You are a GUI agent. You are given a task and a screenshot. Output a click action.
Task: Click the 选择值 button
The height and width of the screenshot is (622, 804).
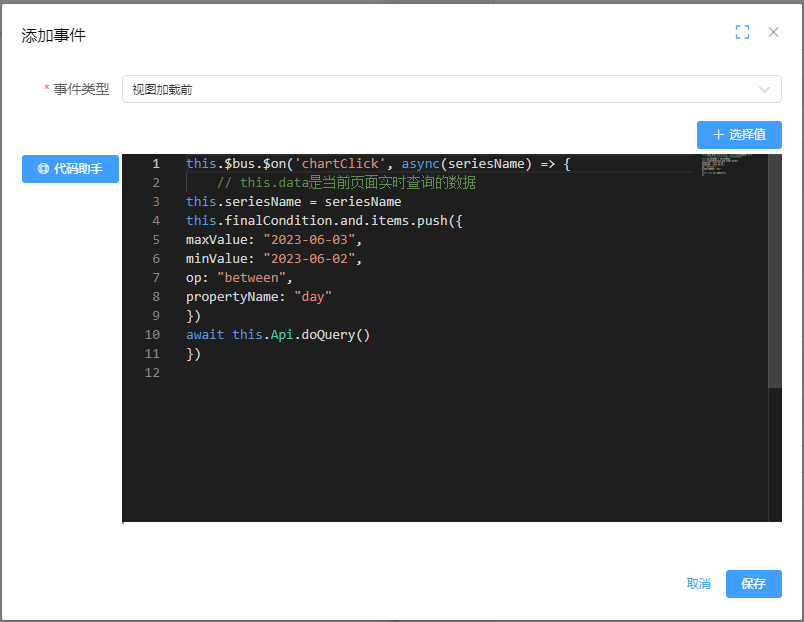739,135
